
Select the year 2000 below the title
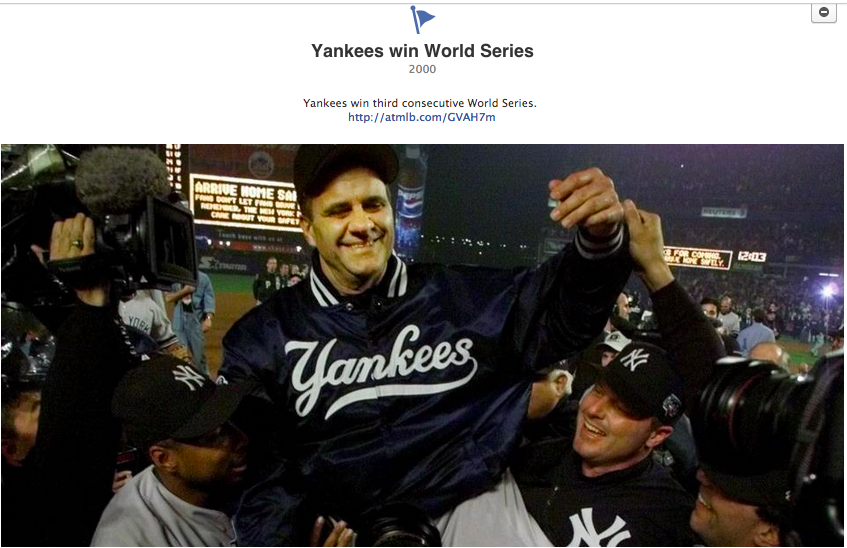422,69
